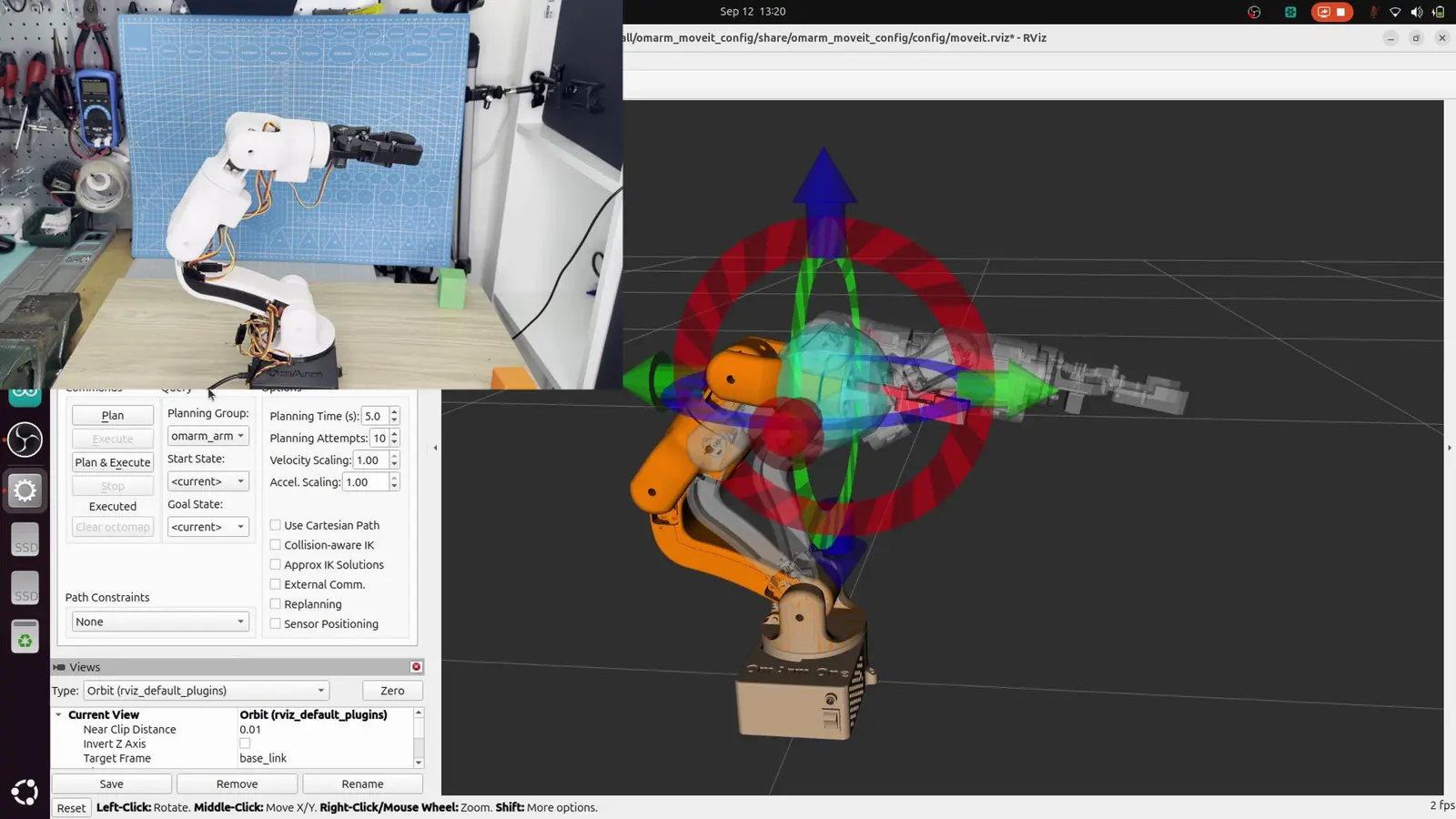Click the Plan button
This screenshot has height=819, width=1456.
click(113, 415)
